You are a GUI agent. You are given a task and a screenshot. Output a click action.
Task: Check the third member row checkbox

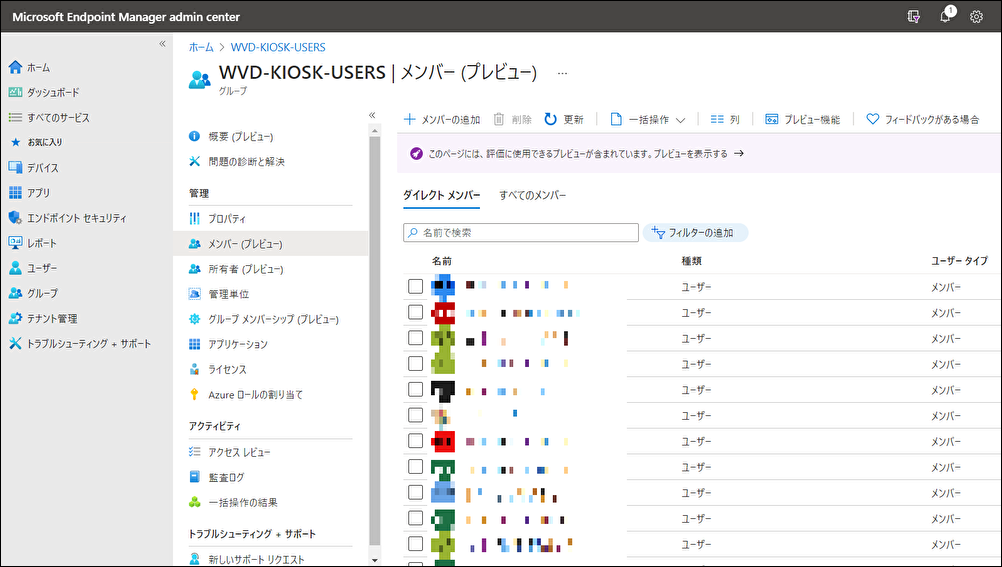(x=415, y=338)
